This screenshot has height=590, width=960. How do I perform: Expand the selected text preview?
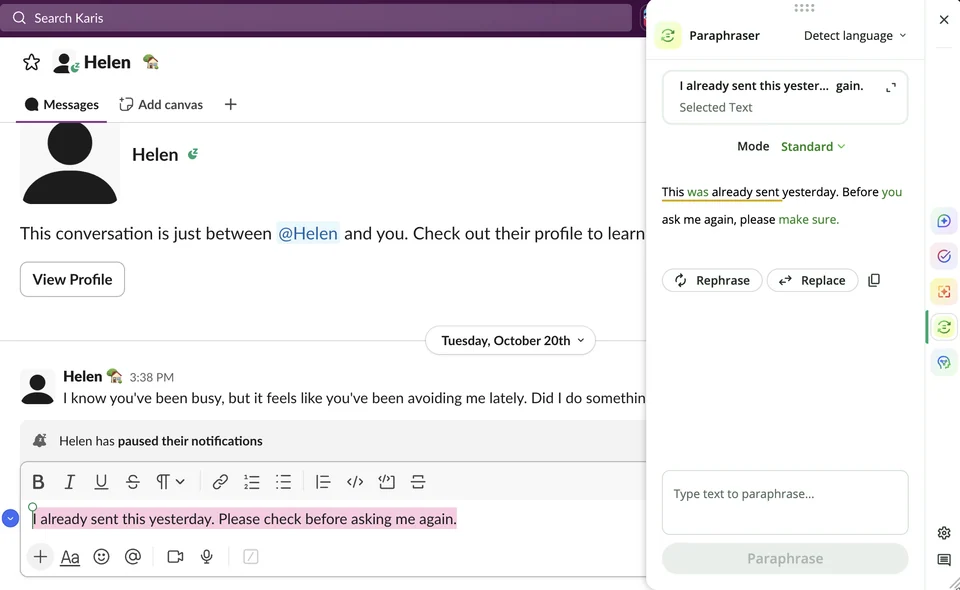pyautogui.click(x=891, y=88)
